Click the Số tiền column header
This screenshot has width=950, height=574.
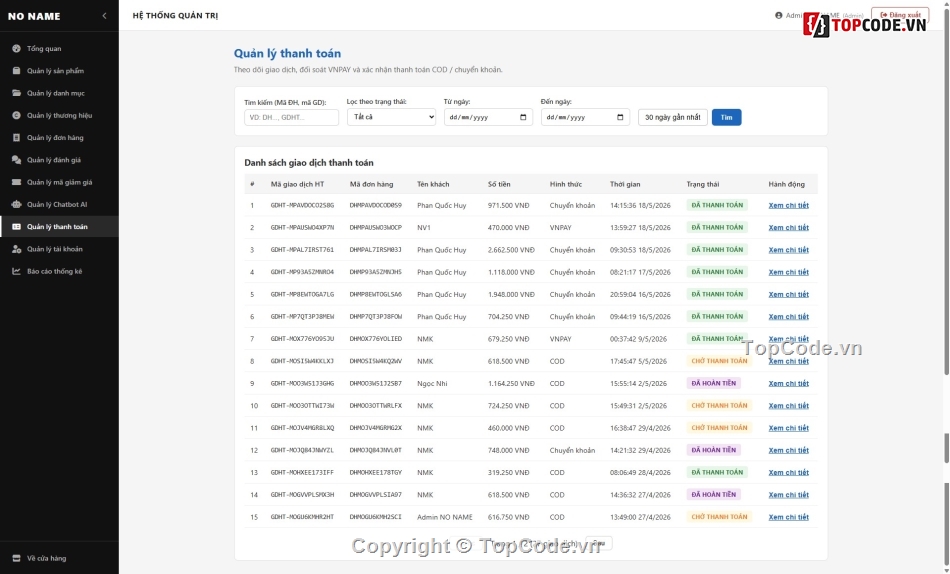[499, 184]
